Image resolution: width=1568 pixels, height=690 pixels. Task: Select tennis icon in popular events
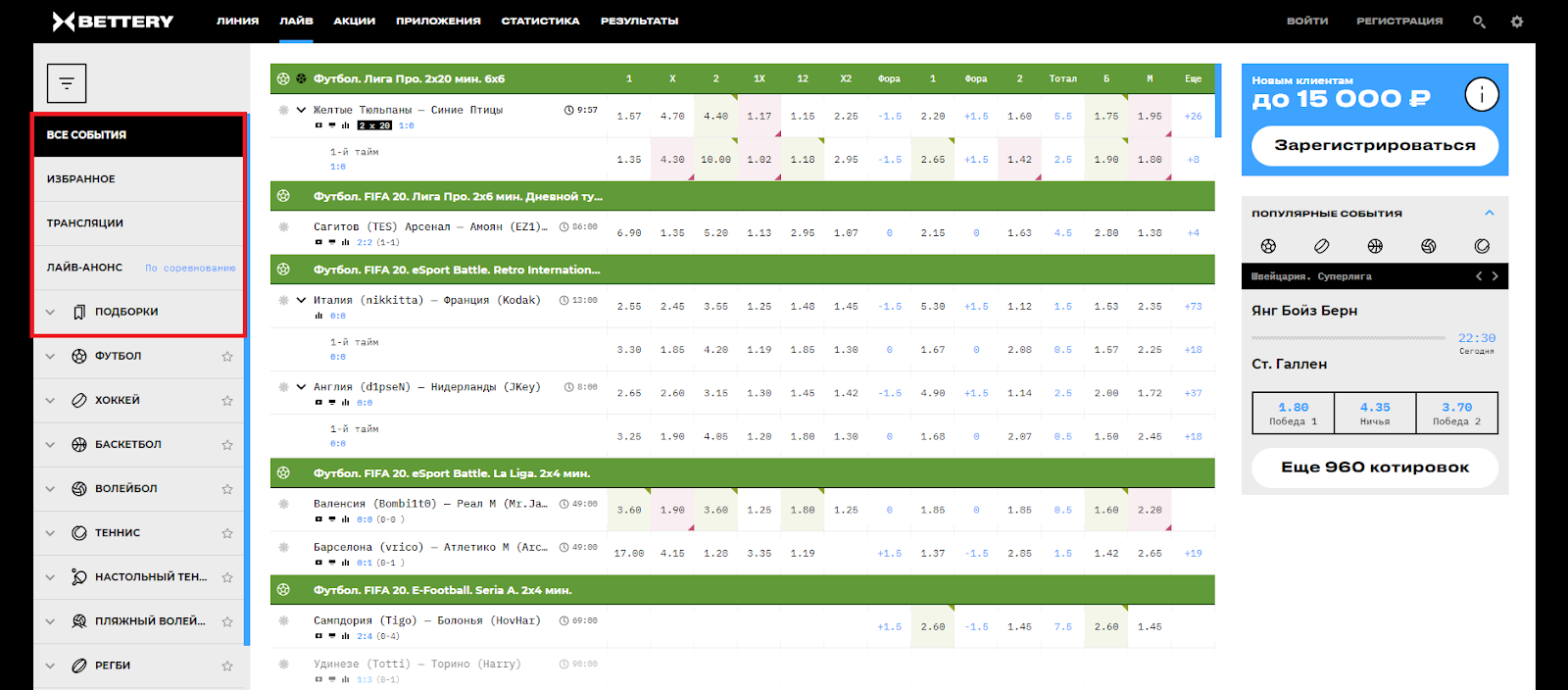[1482, 246]
